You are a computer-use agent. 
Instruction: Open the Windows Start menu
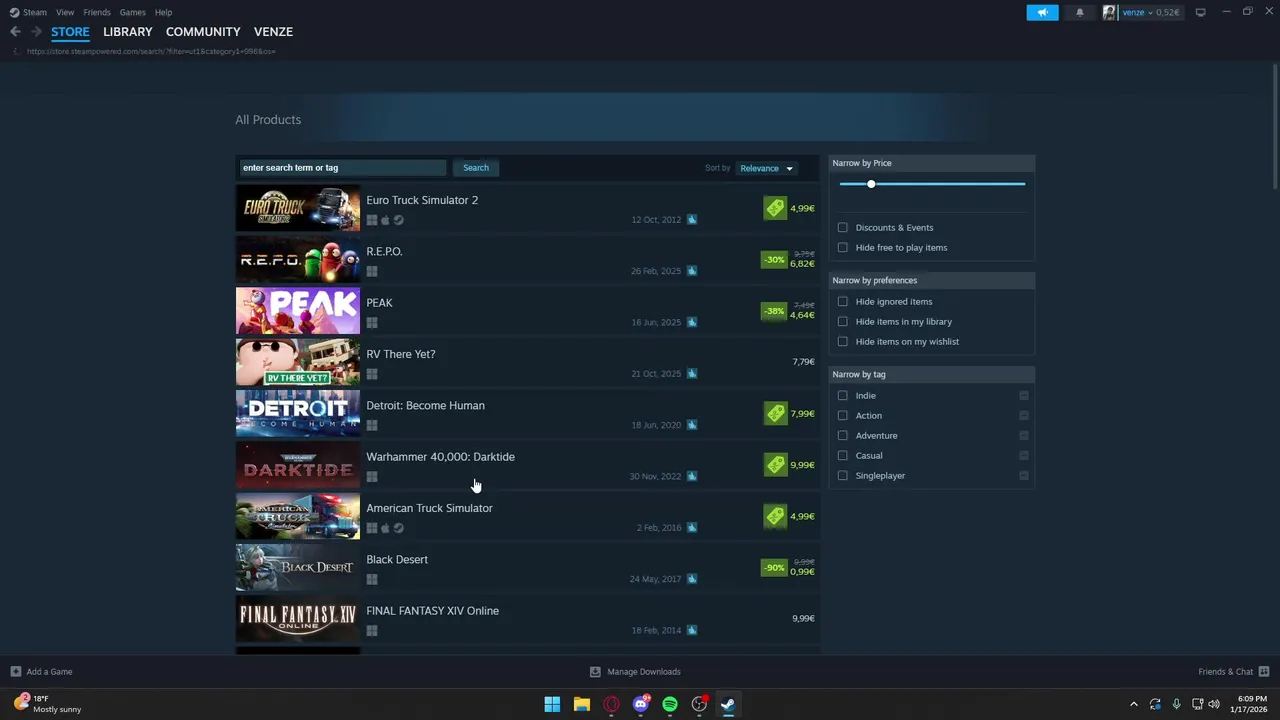point(552,704)
